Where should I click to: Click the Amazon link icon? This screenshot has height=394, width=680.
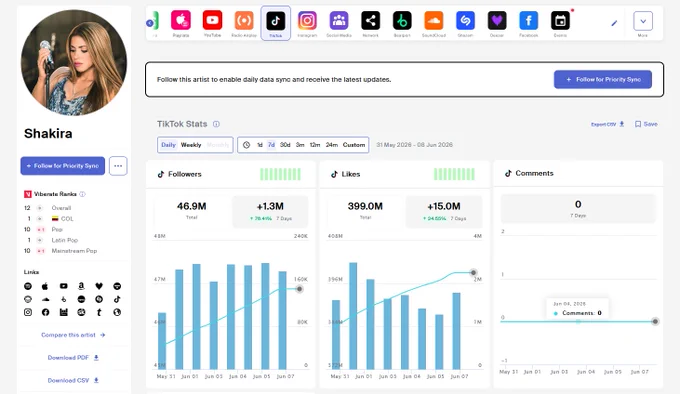pos(81,286)
